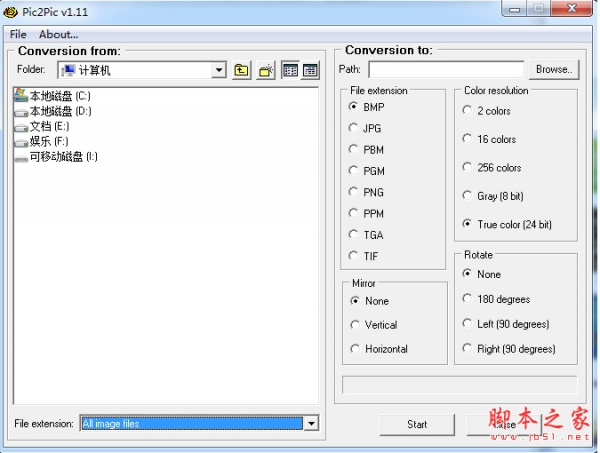Click the 文档 (E:) list entry text
Viewport: 600px width, 453px height.
[x=49, y=127]
